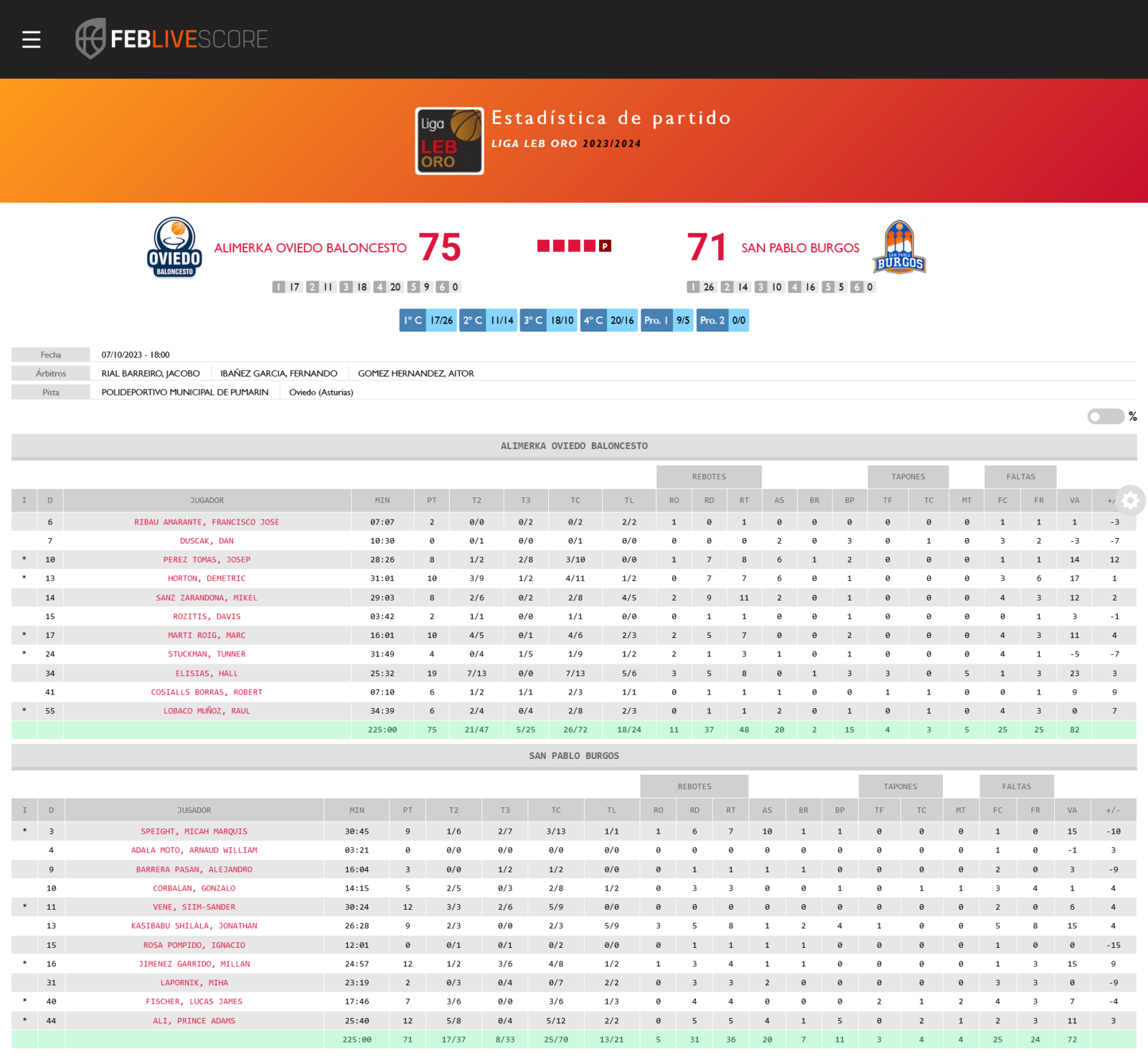
Task: Open San Pablo Burgos team name link
Action: pos(800,248)
